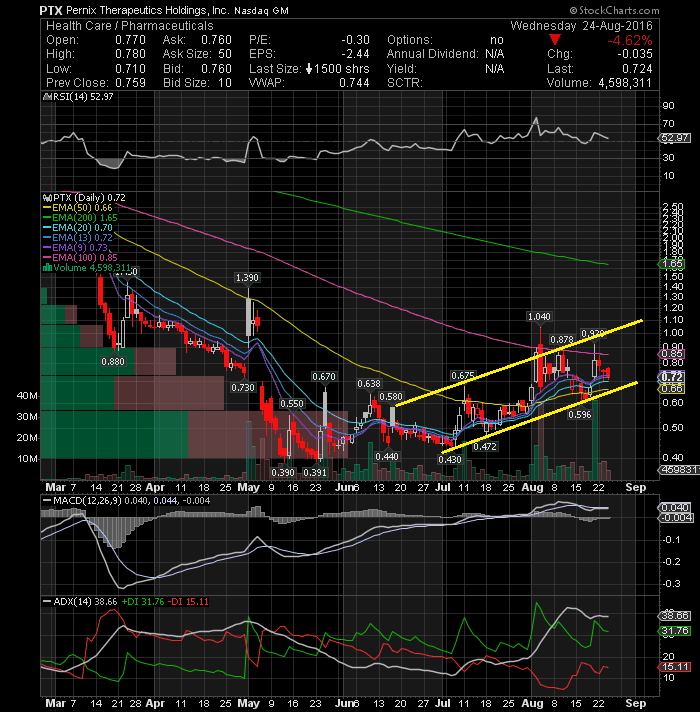Click Pernix Therapeutics Holdings, Inc. company name
Screen dimensions: 700x712
tap(148, 10)
